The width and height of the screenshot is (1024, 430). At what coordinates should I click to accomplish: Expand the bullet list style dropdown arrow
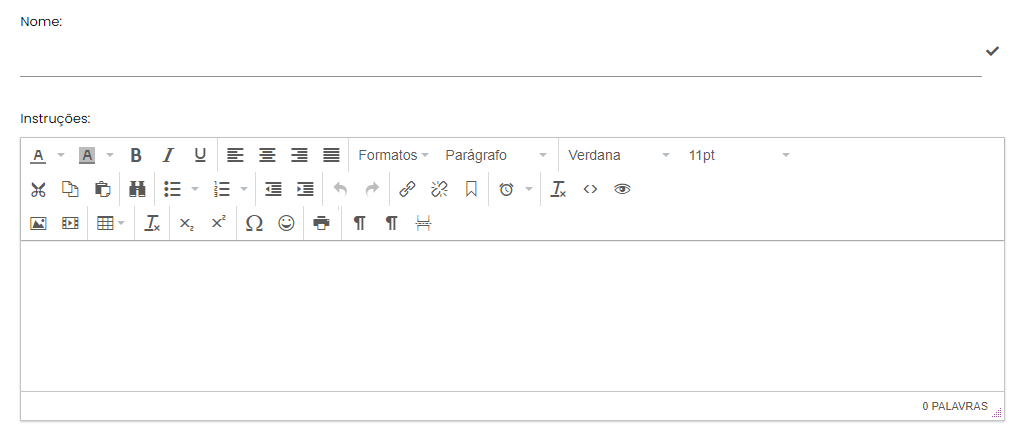click(x=195, y=190)
